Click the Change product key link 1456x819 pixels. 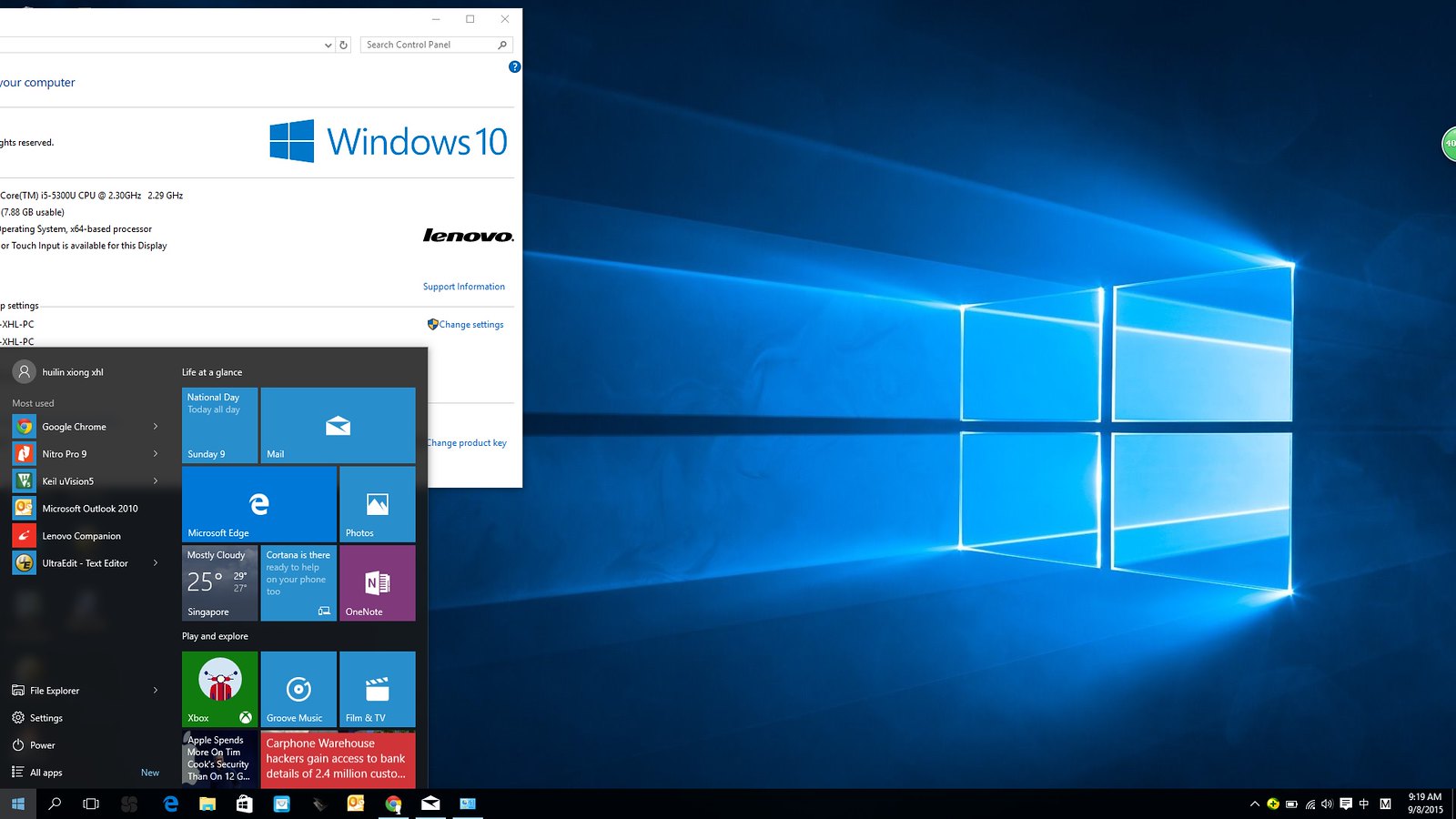click(467, 443)
